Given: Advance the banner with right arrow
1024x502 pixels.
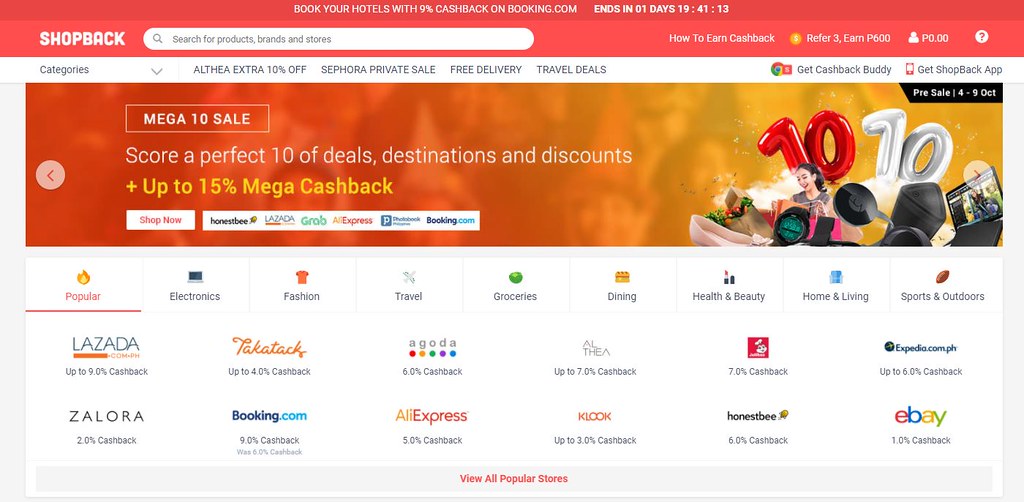Looking at the screenshot, I should tap(977, 175).
